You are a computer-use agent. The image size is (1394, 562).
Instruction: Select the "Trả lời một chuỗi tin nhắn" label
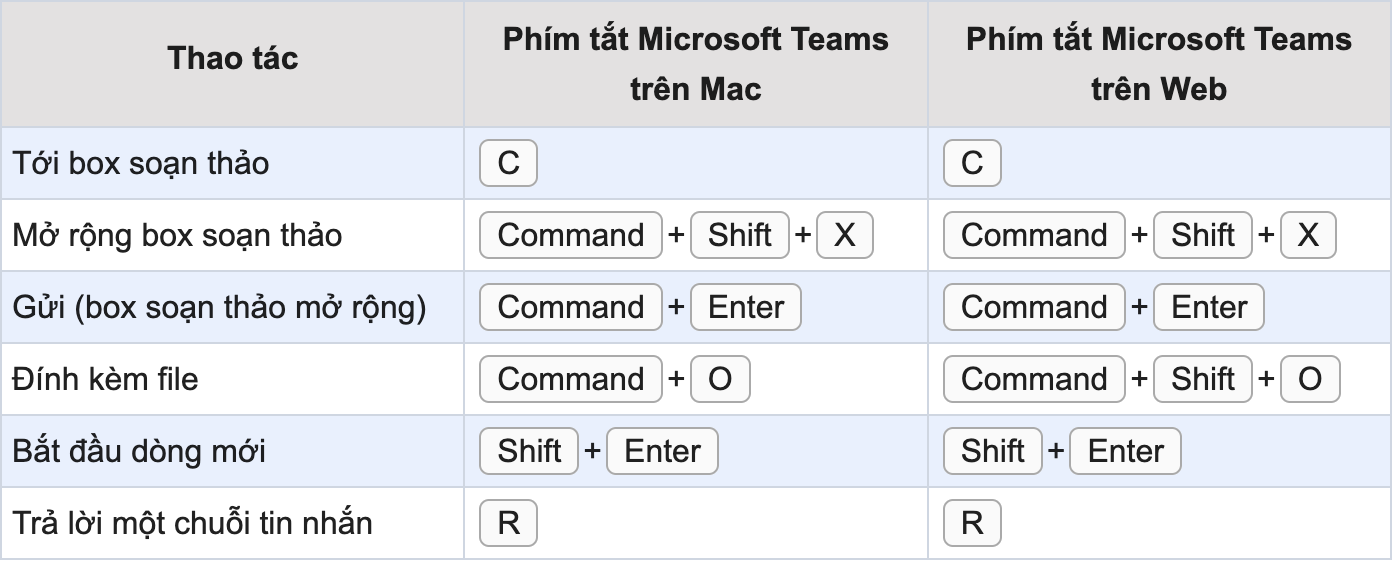pos(192,523)
